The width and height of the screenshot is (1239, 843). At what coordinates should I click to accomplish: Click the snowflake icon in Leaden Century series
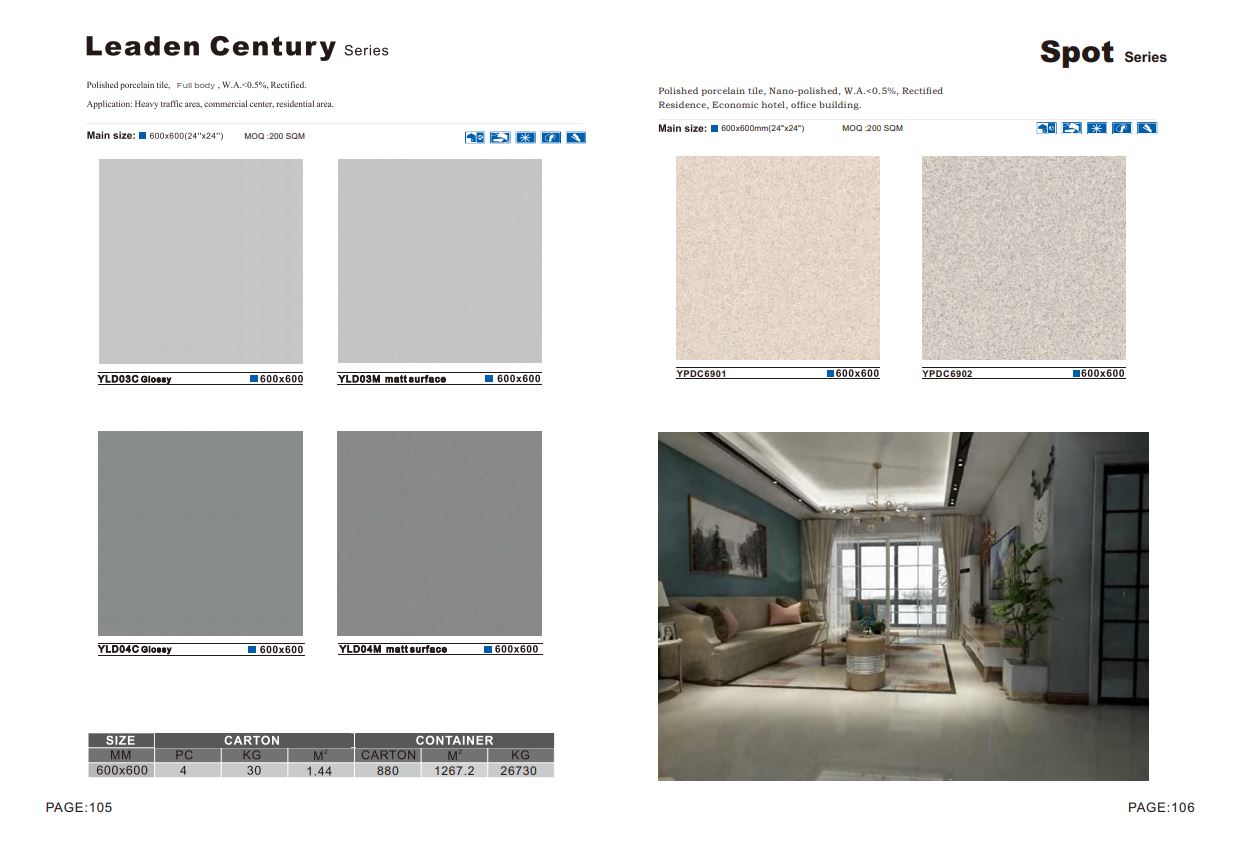[x=526, y=137]
